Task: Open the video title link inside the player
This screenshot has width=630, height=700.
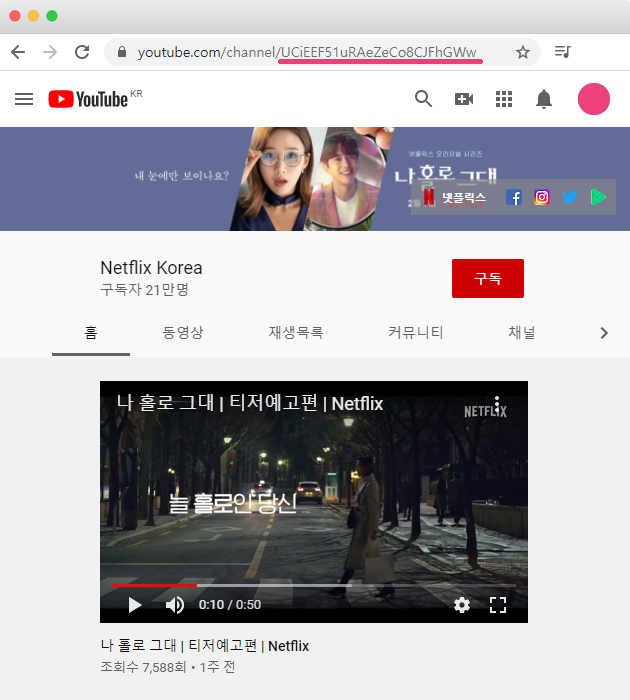Action: click(x=250, y=403)
